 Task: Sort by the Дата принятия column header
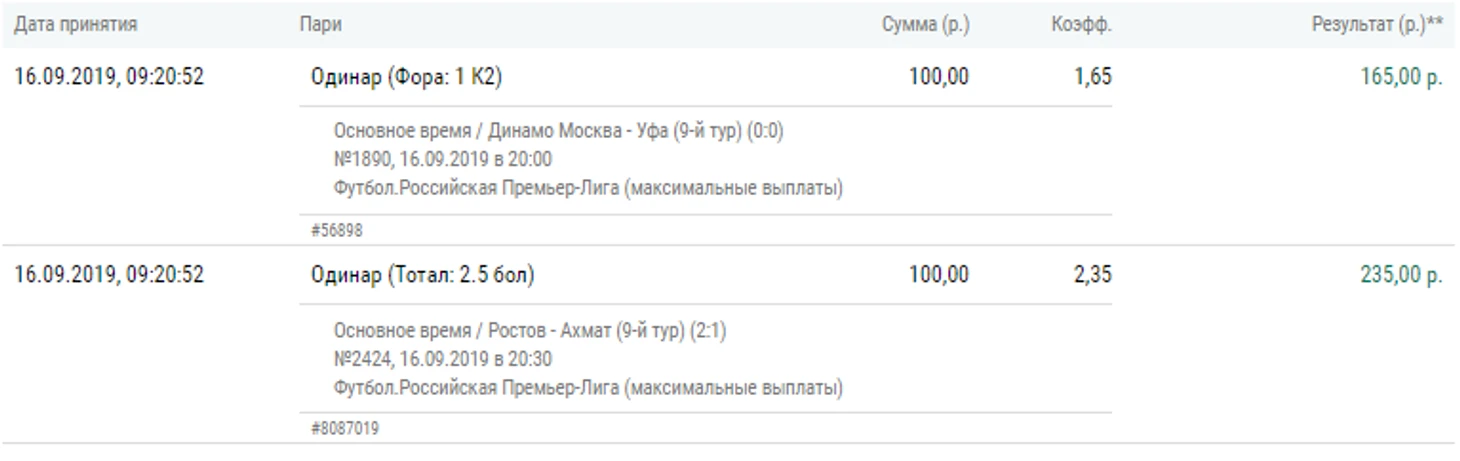pos(75,25)
